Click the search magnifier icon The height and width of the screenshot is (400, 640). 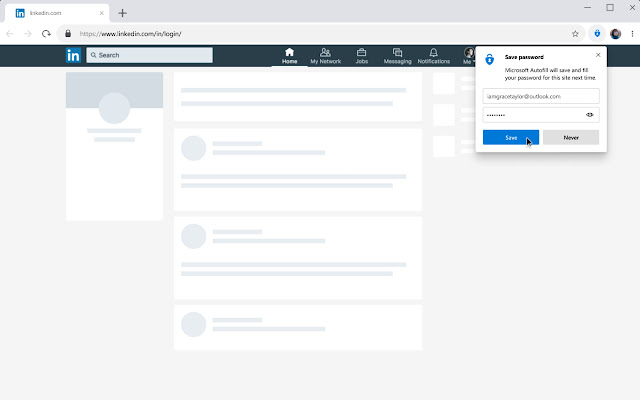tap(93, 55)
